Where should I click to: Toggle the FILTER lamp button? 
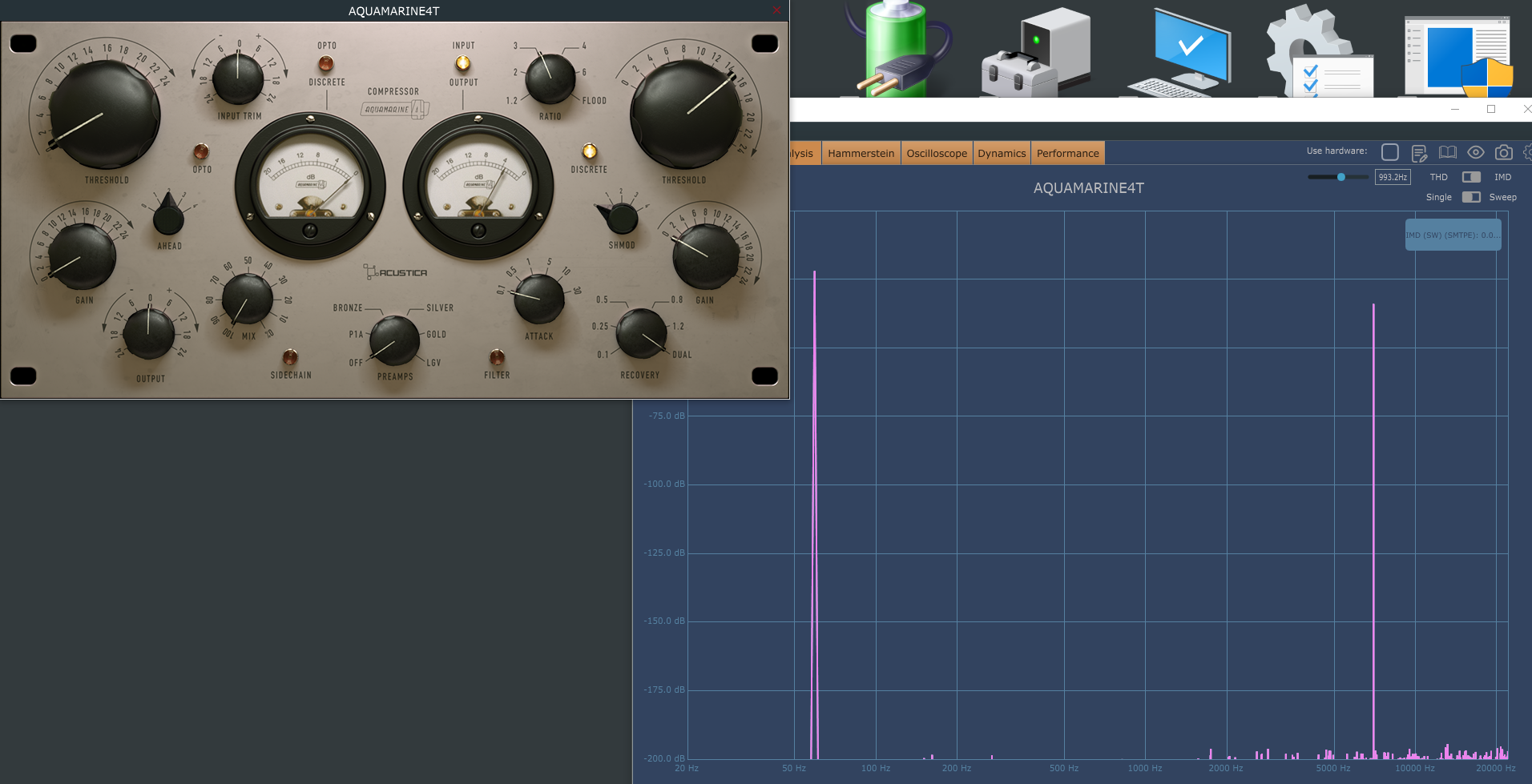497,356
